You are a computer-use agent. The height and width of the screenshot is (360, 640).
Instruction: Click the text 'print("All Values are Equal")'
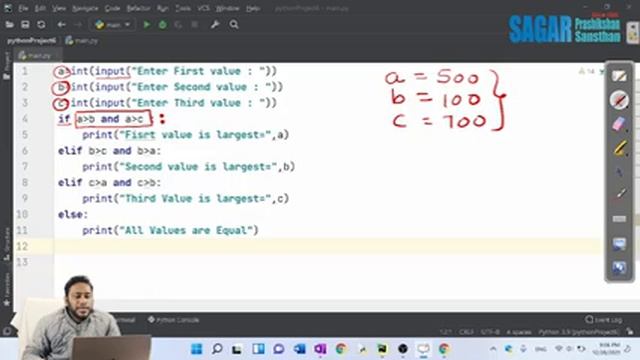170,230
